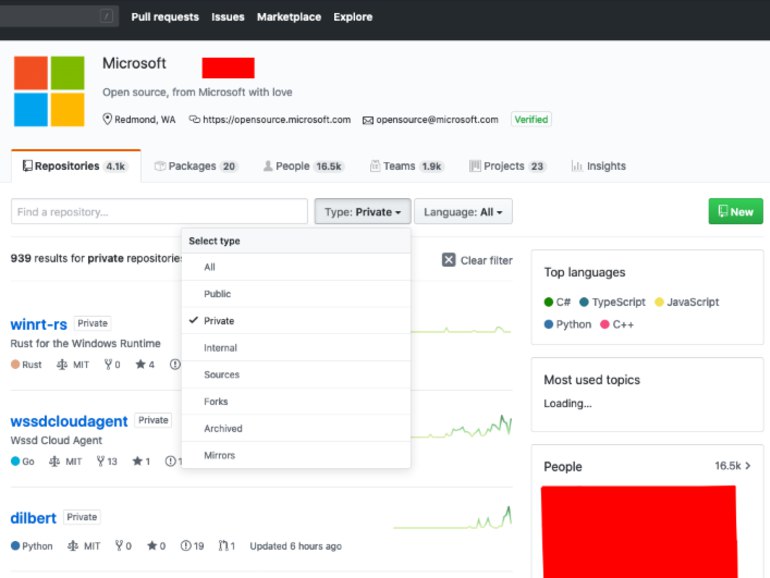Click the Rust language dot for winrt-rs
The width and height of the screenshot is (770, 578).
coord(15,364)
